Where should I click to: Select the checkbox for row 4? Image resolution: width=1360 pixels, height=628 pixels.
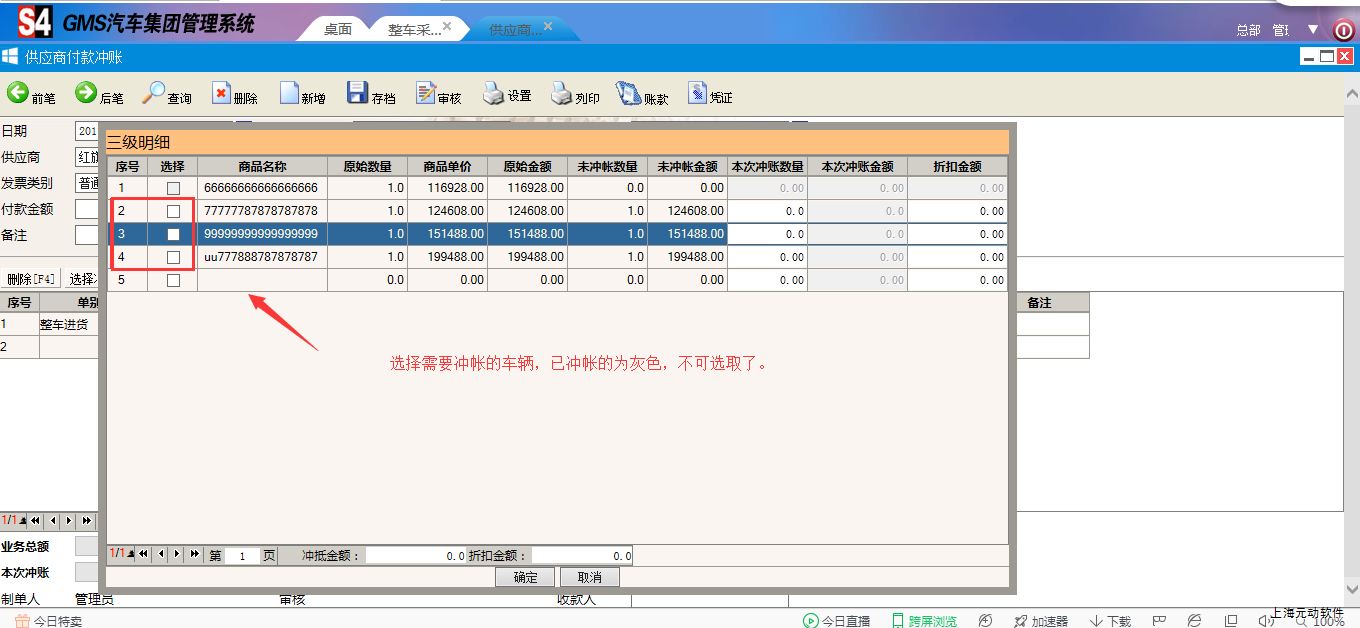point(173,257)
